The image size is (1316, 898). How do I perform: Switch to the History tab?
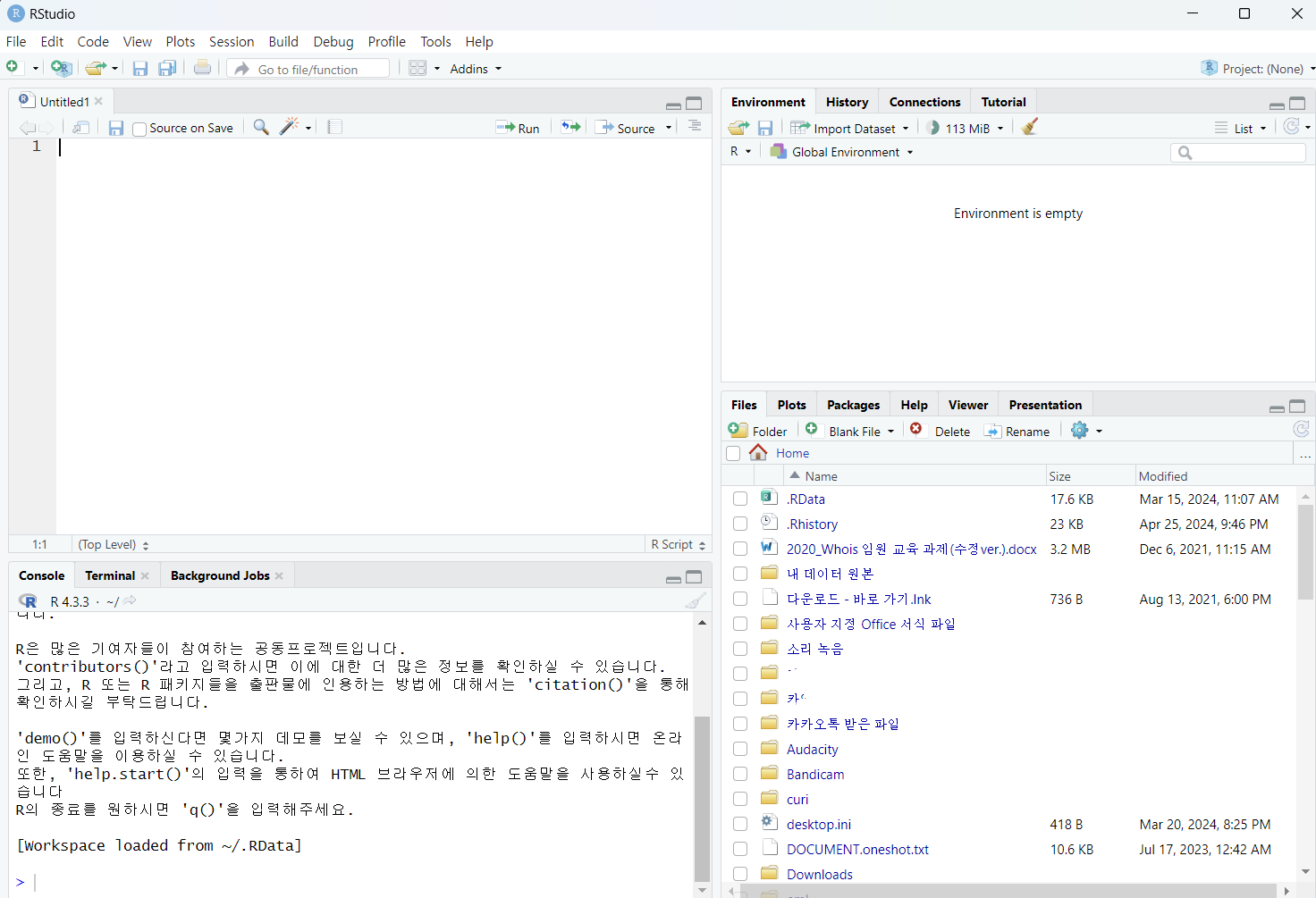tap(847, 102)
